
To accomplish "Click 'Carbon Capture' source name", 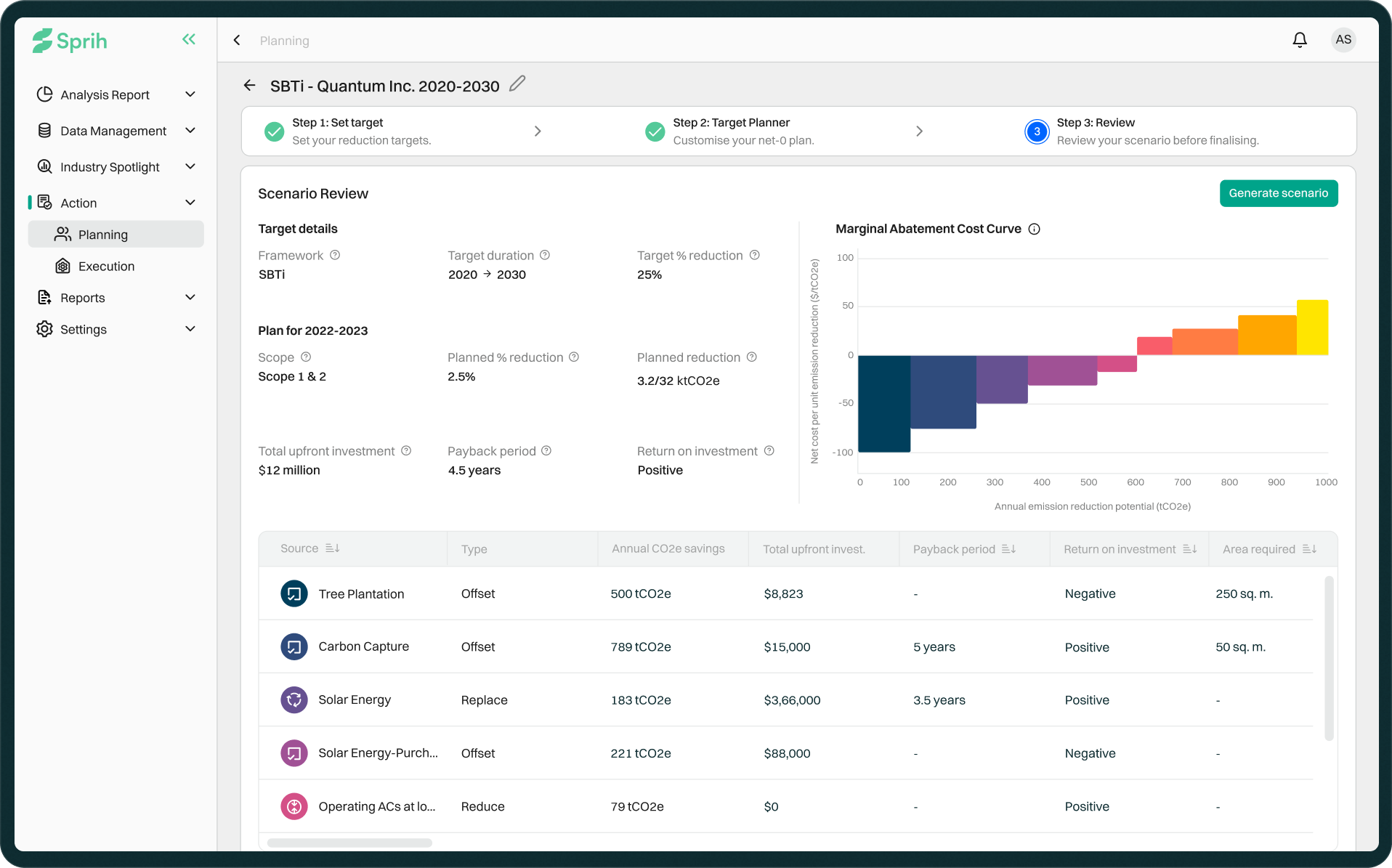I will [363, 646].
